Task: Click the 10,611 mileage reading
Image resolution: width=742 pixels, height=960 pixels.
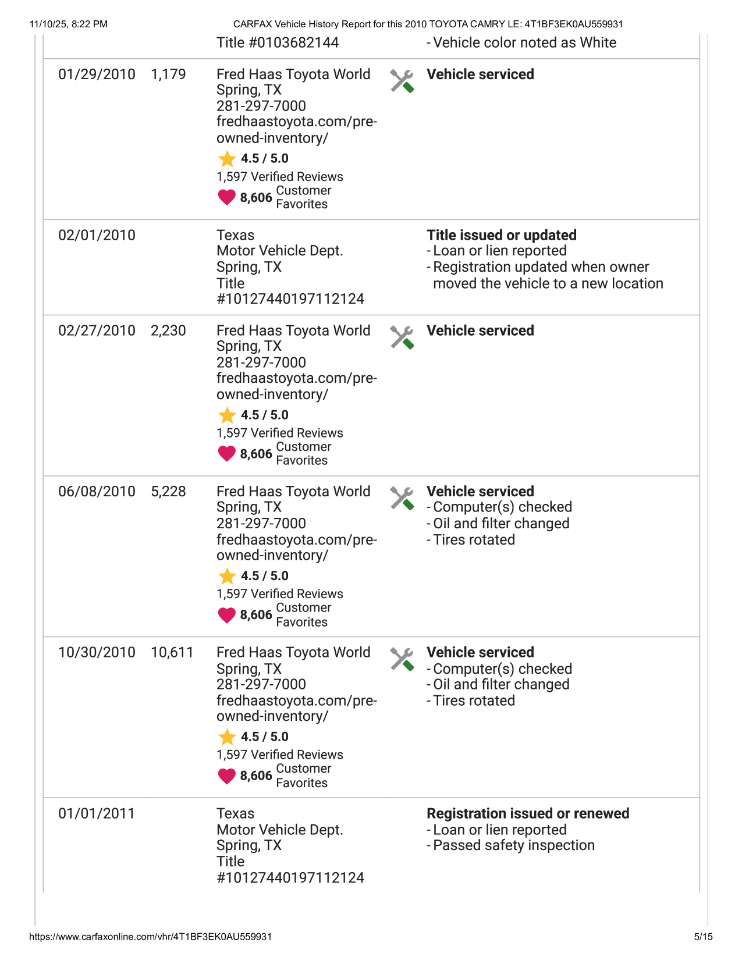Action: pyautogui.click(x=172, y=652)
